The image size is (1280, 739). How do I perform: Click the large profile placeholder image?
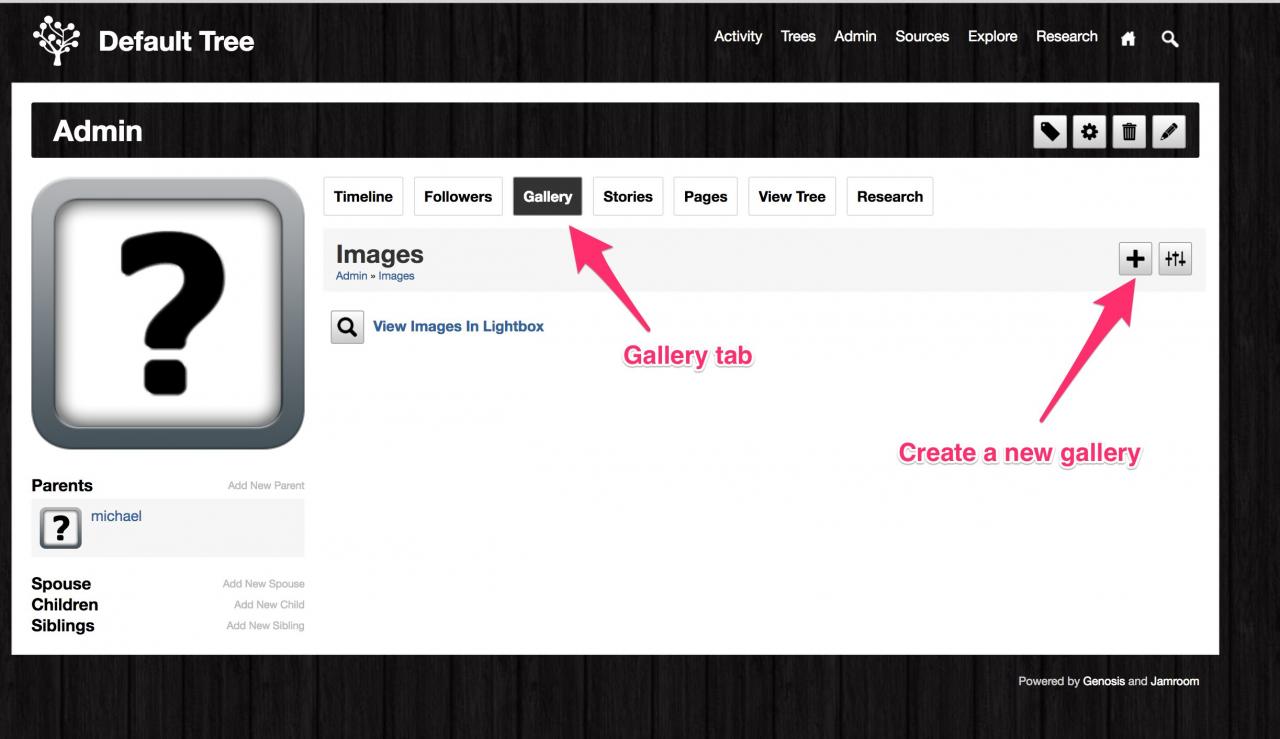pyautogui.click(x=168, y=313)
